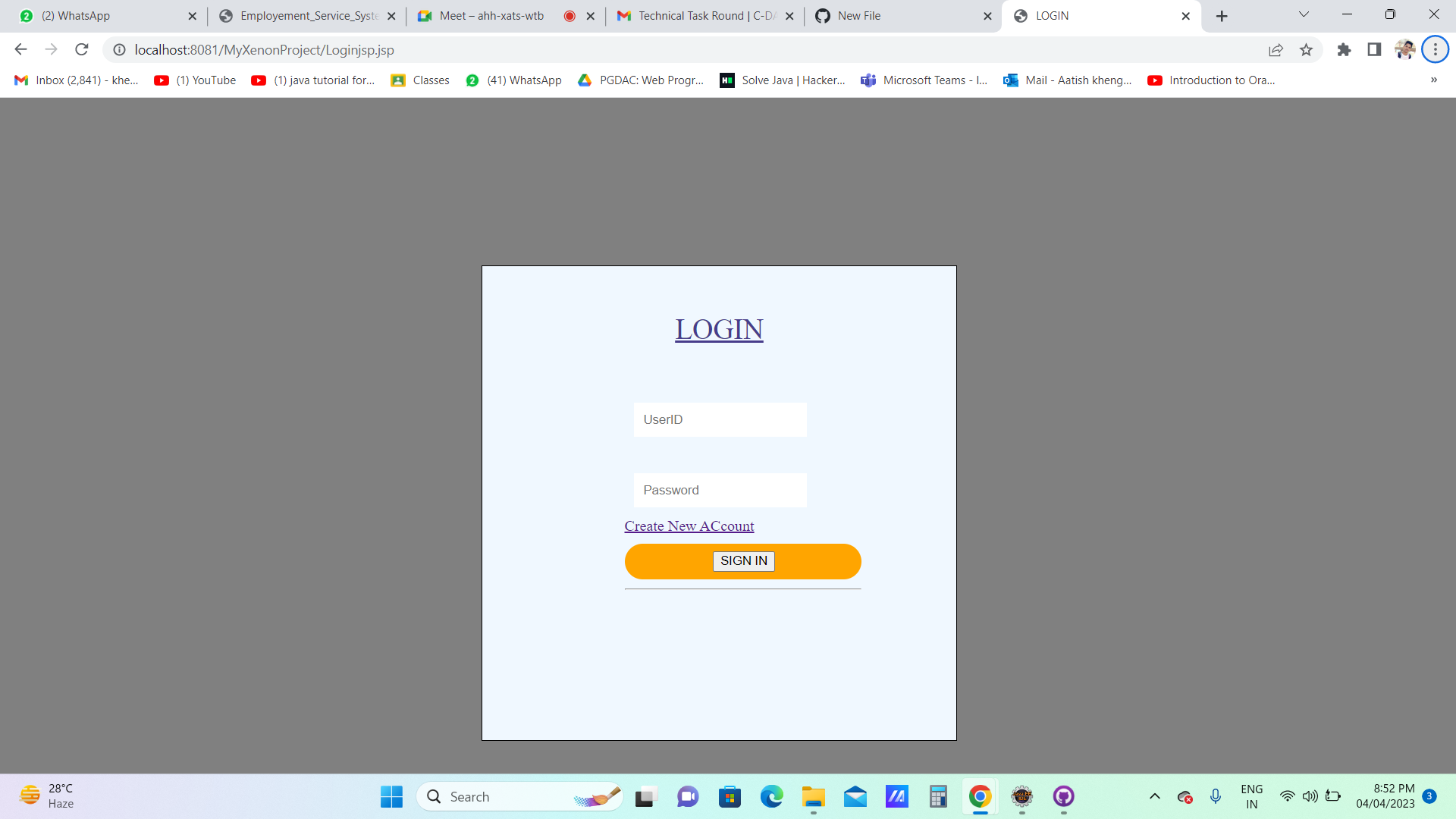1456x819 pixels.
Task: Open the tab search chevron
Action: [x=1304, y=14]
